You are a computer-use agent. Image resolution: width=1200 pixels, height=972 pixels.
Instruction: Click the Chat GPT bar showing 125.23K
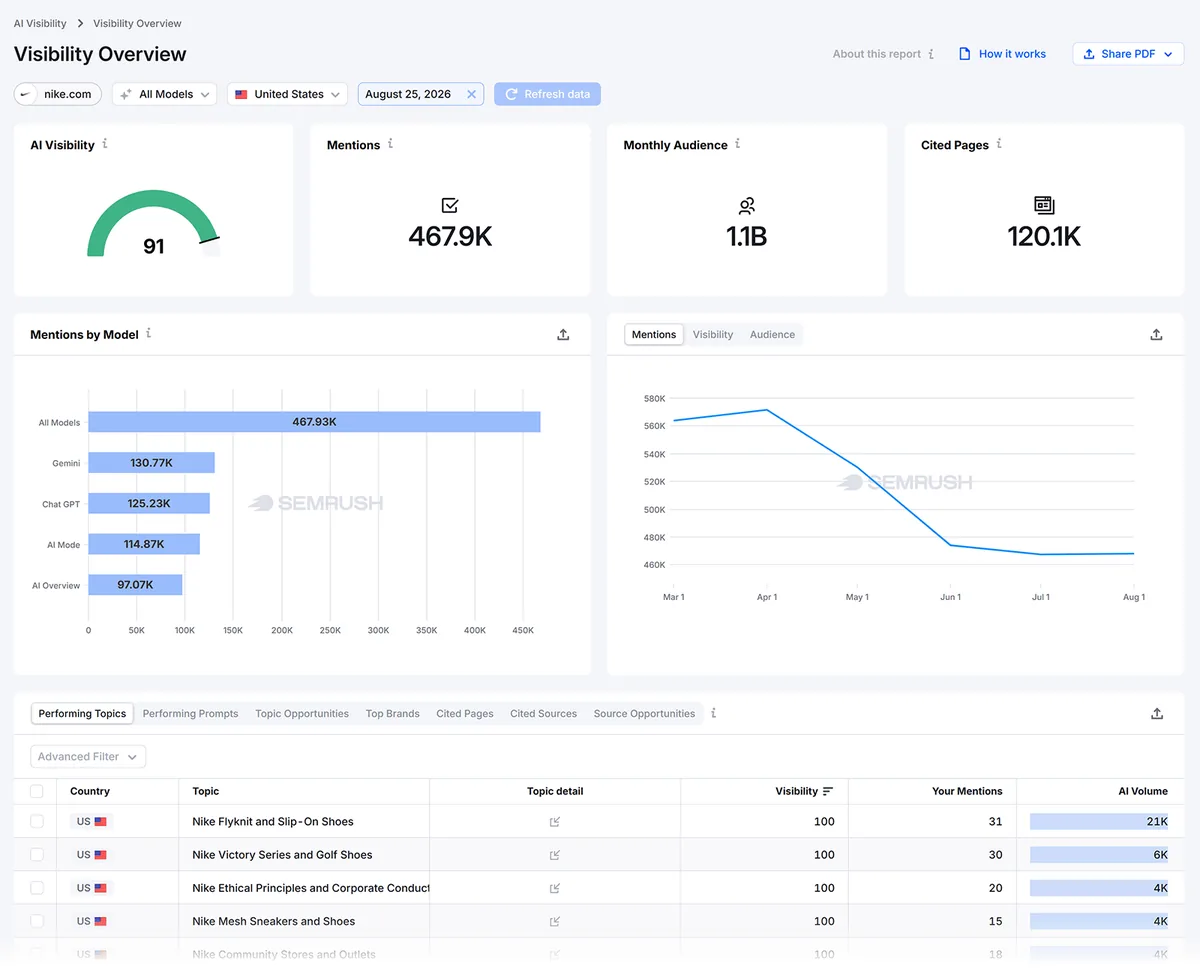click(149, 504)
